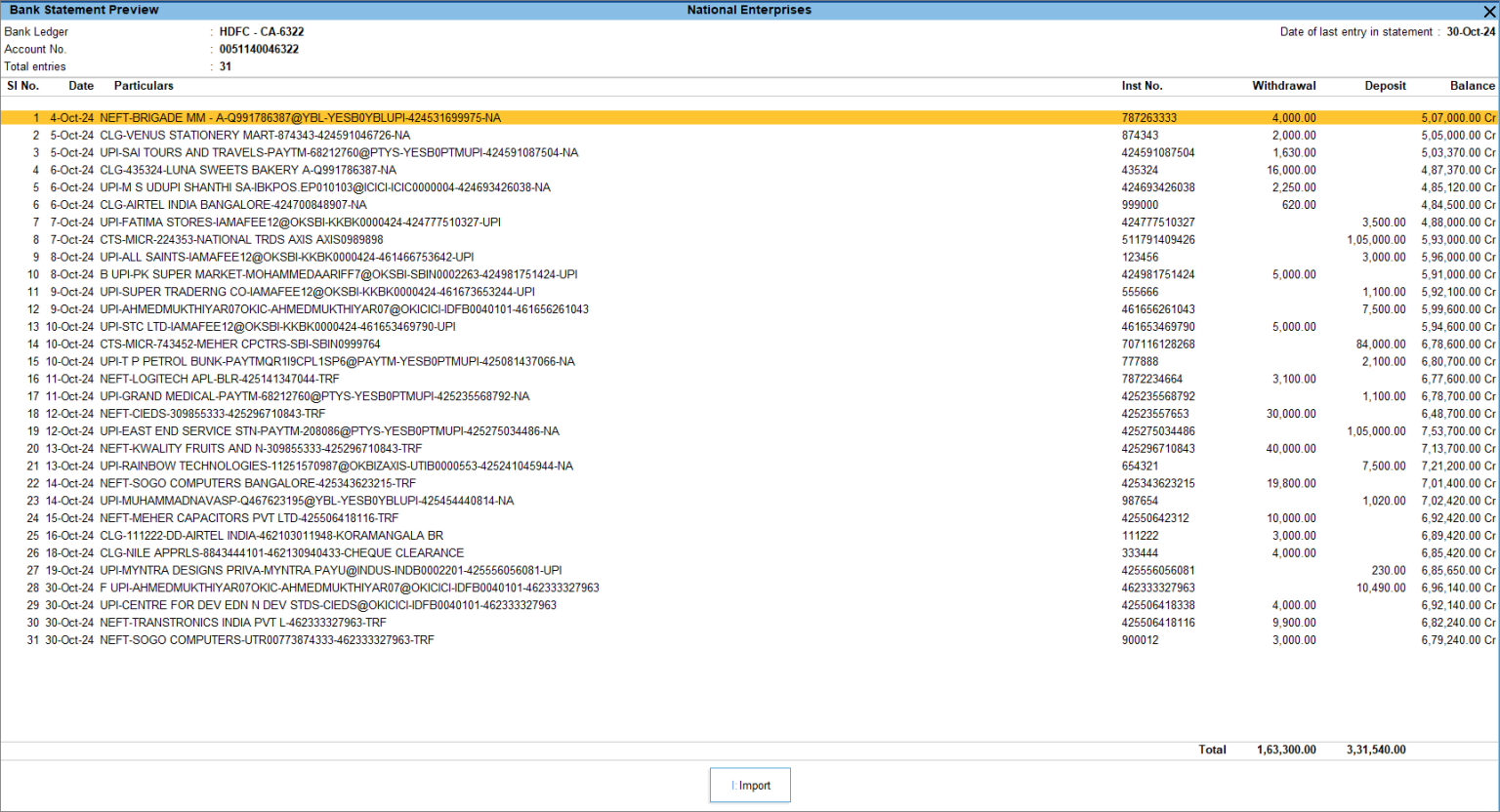Click the Import button
Image resolution: width=1500 pixels, height=812 pixels.
pyautogui.click(x=749, y=785)
